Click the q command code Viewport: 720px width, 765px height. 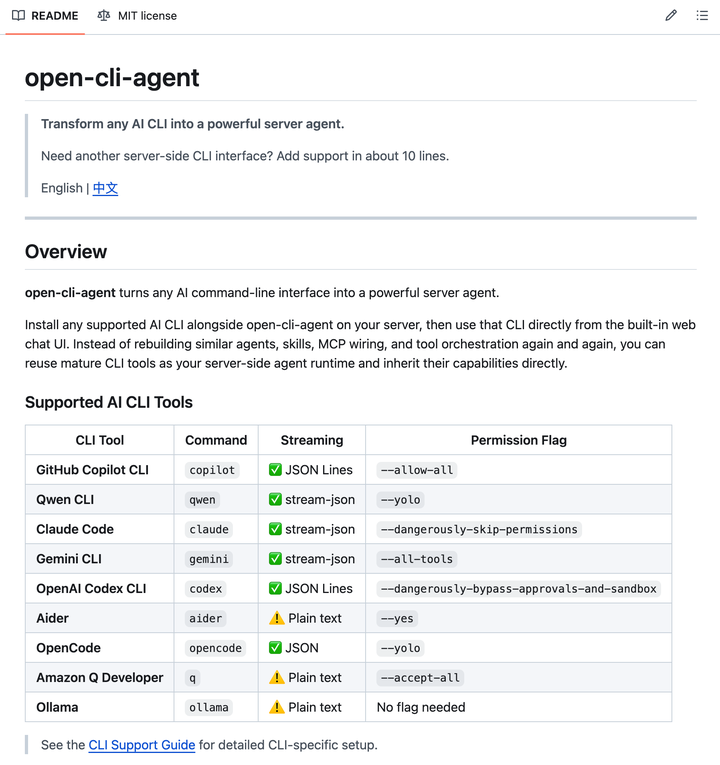click(x=193, y=678)
